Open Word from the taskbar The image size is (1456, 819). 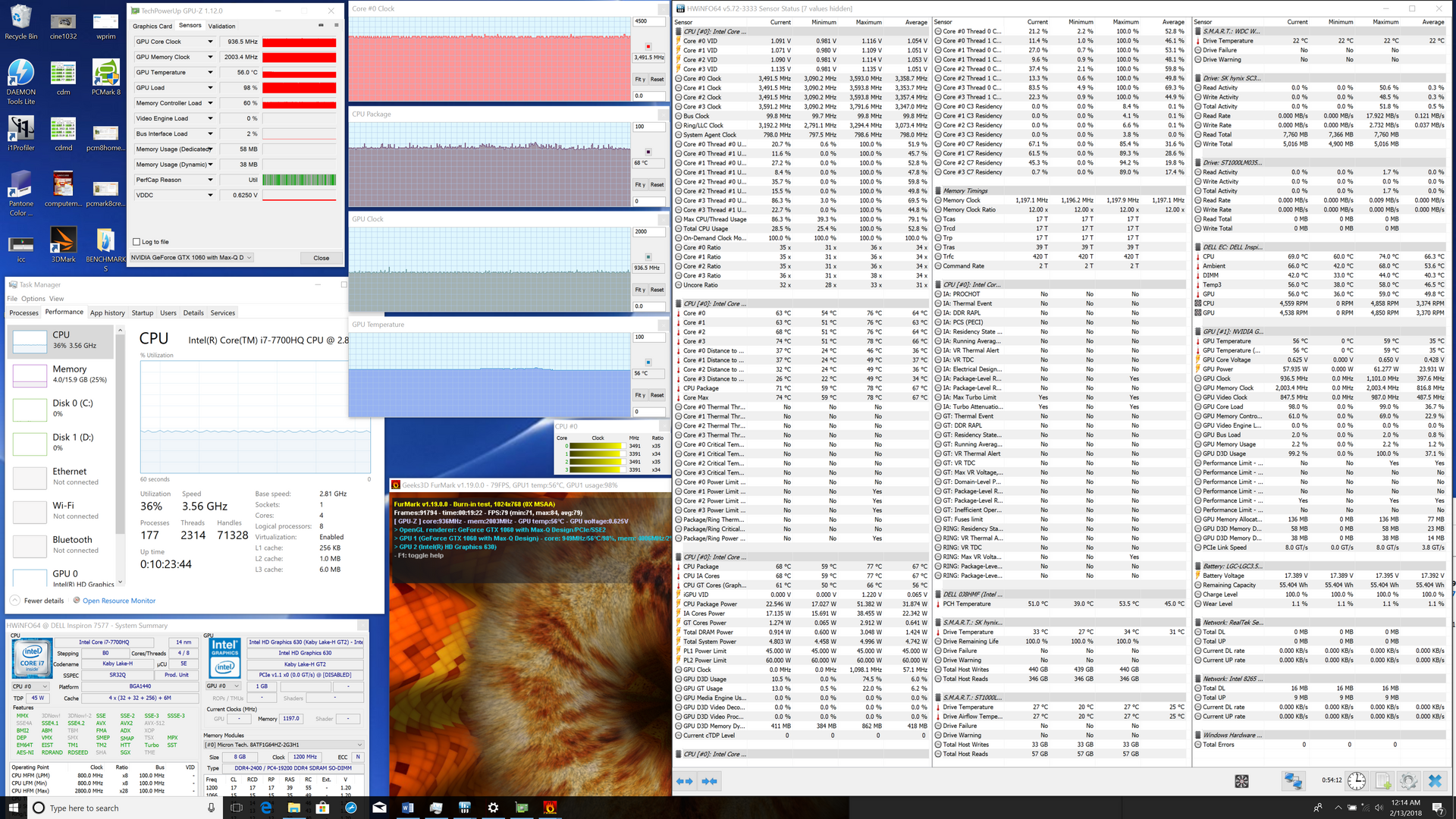click(x=406, y=808)
